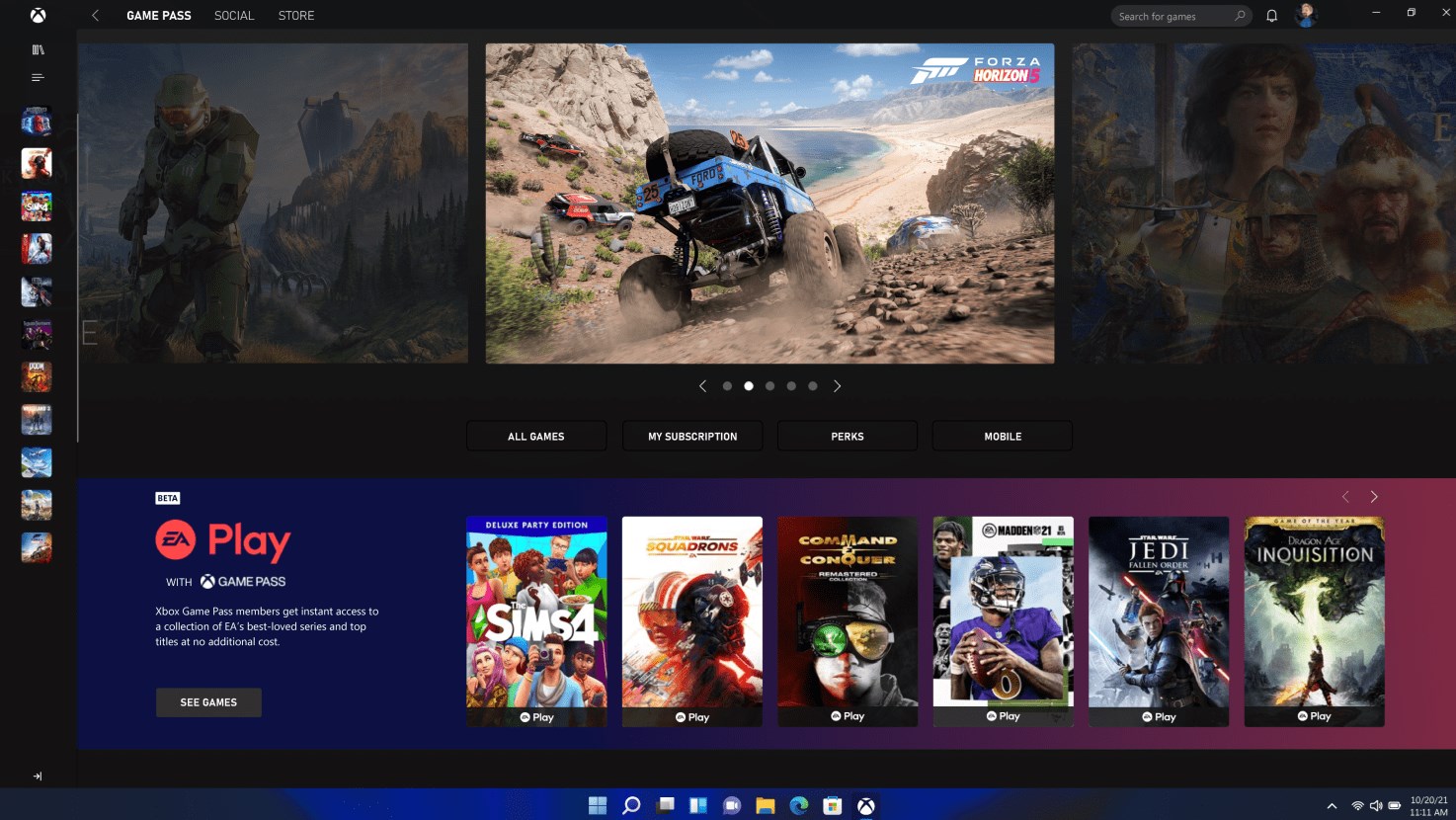Go to the previous featured carousel slide
Viewport: 1456px width, 820px height.
pos(702,386)
